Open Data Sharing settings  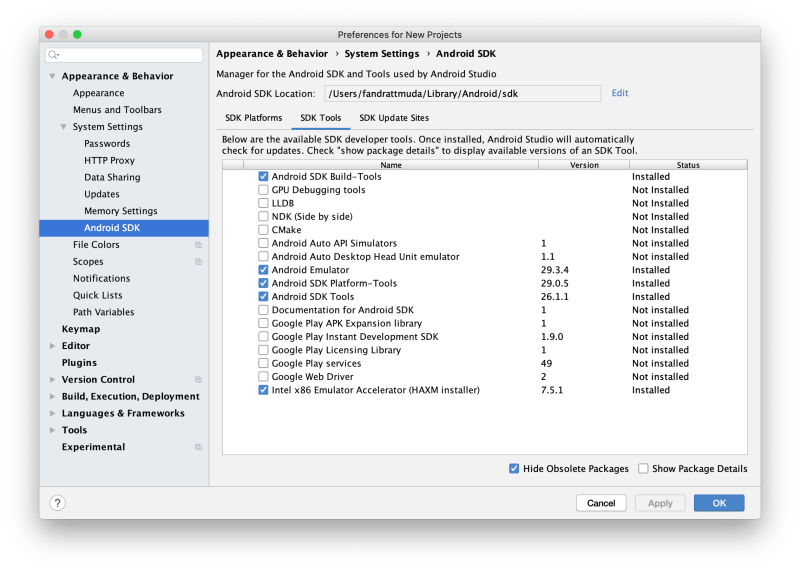(x=112, y=177)
